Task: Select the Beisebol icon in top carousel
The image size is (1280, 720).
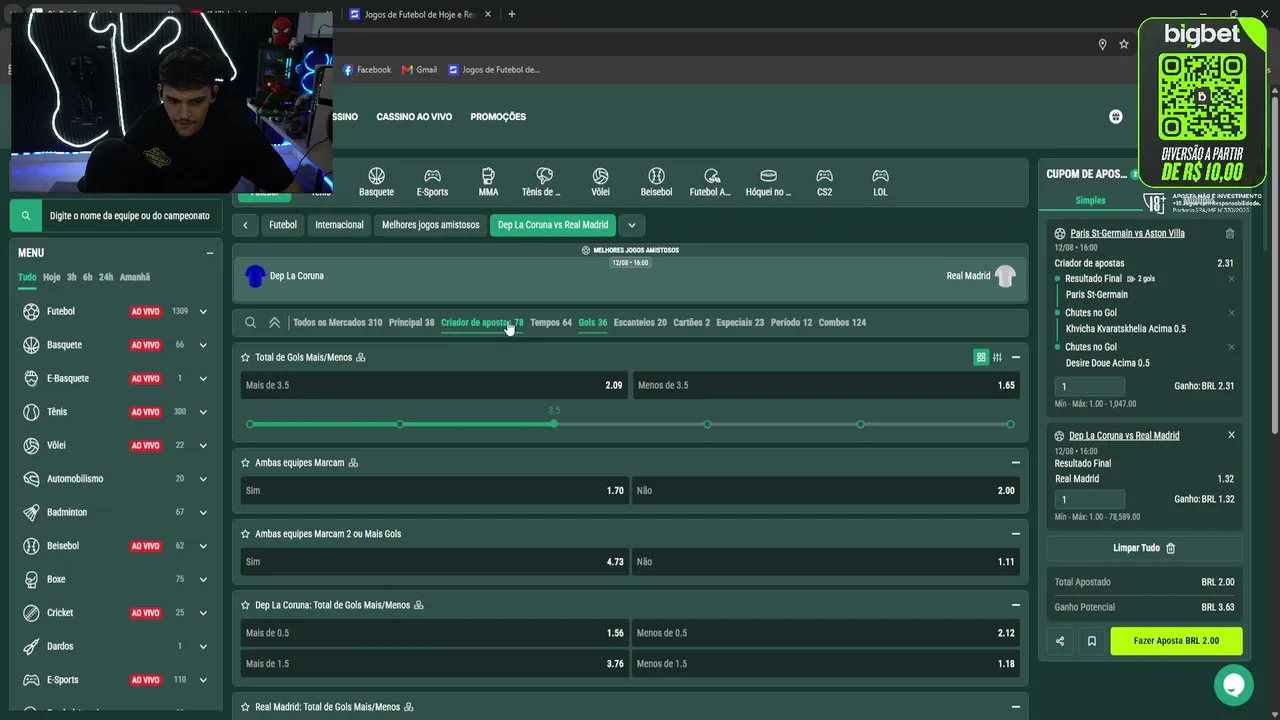Action: coord(656,182)
